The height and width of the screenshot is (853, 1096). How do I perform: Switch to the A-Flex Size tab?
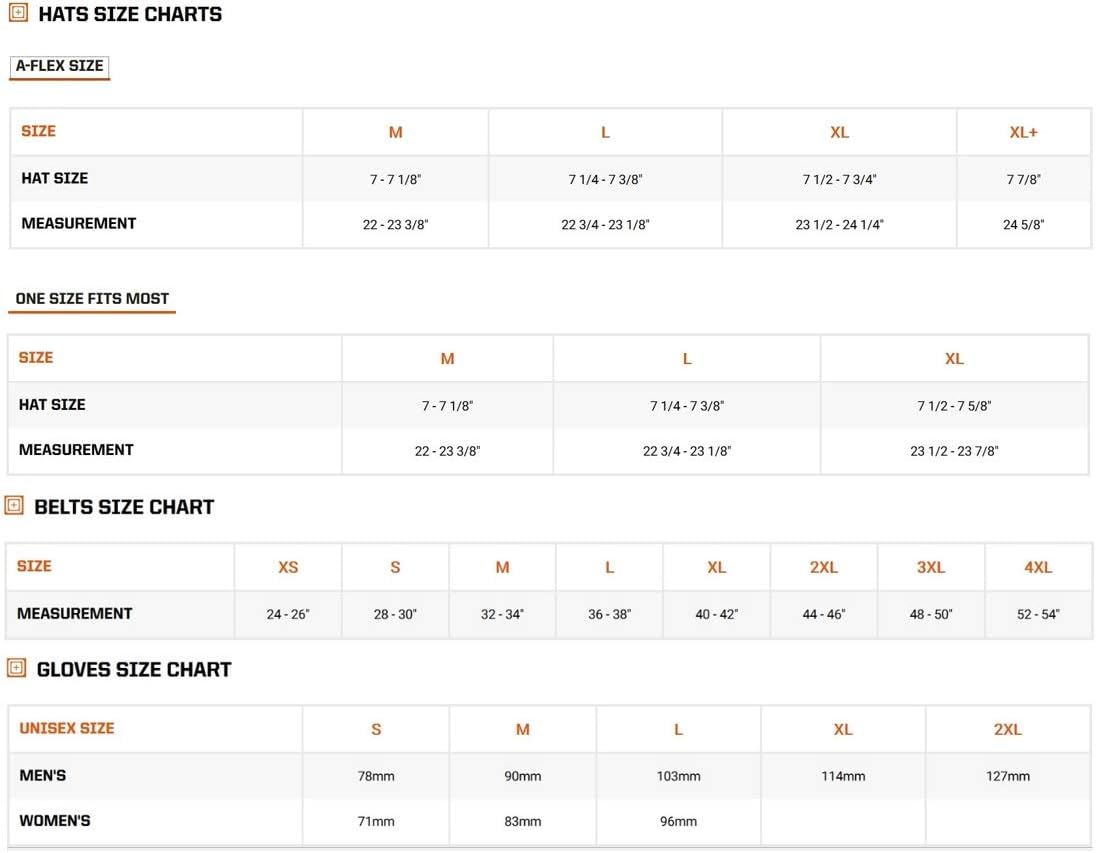point(59,66)
